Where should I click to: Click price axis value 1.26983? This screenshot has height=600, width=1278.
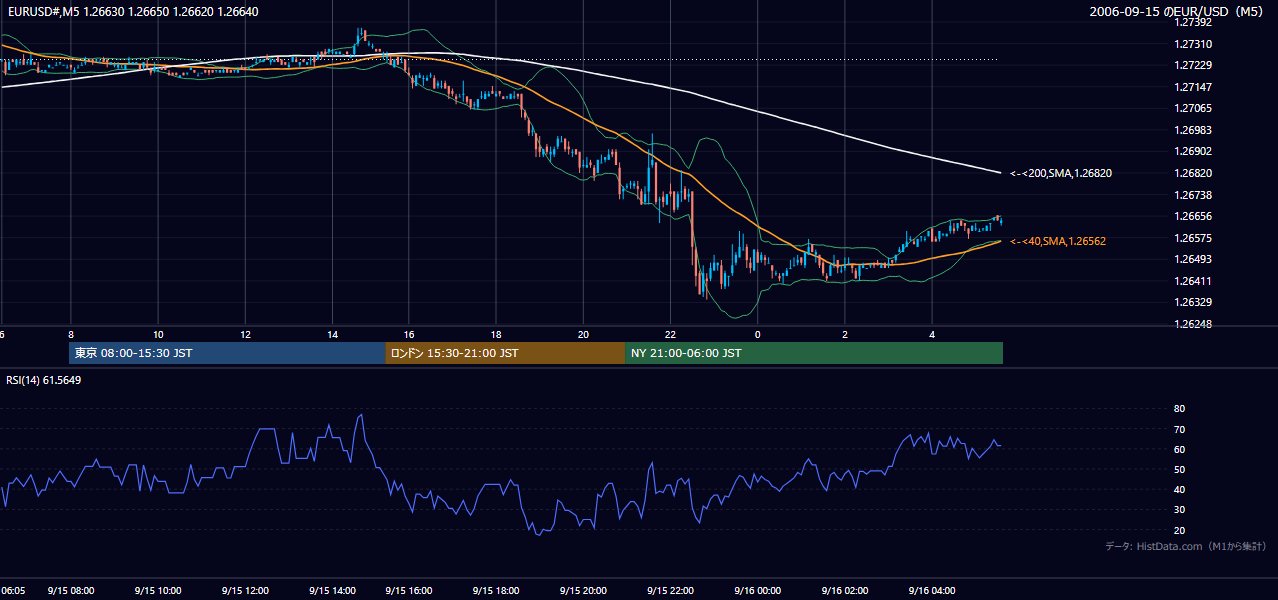pyautogui.click(x=1192, y=130)
